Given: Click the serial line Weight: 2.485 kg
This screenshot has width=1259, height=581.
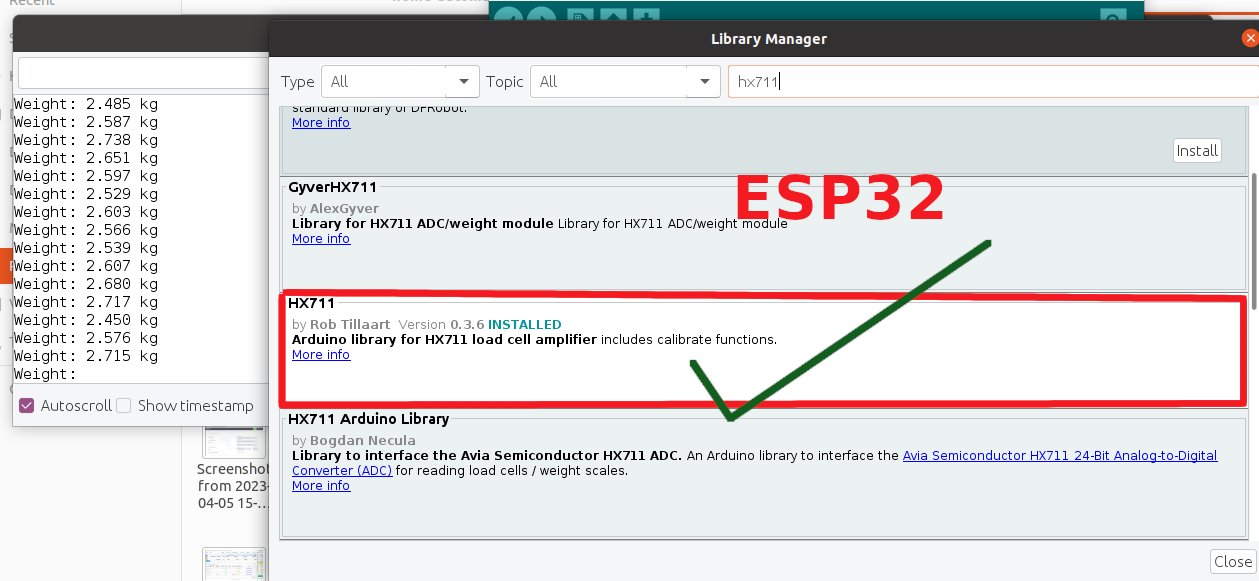Looking at the screenshot, I should tap(86, 103).
